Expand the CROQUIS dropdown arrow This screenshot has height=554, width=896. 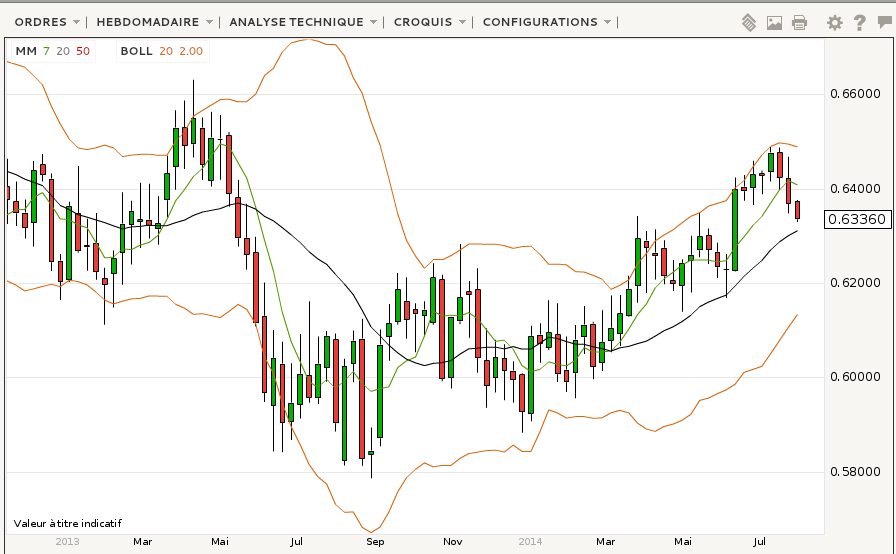tap(462, 22)
